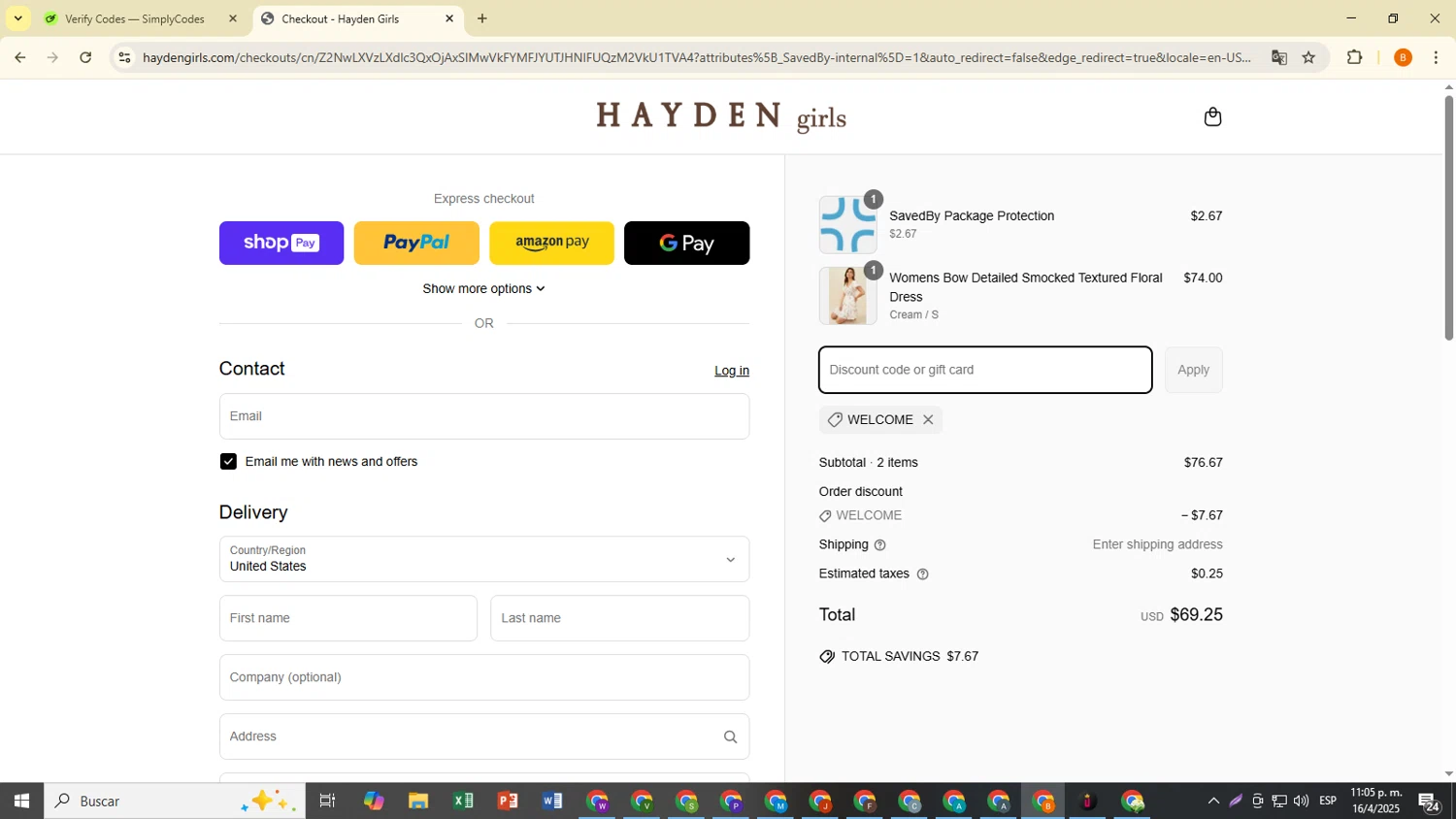Show hidden system tray icons
This screenshot has height=819, width=1456.
[1213, 802]
